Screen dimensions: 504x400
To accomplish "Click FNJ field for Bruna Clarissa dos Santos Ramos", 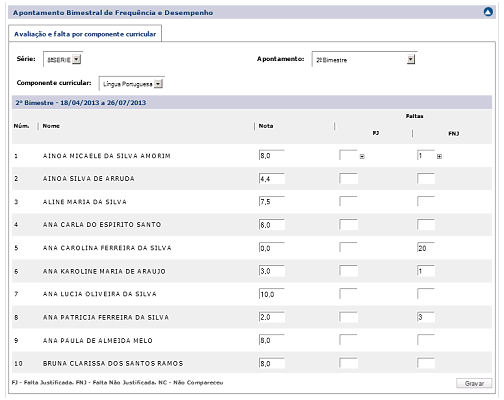I will (426, 363).
